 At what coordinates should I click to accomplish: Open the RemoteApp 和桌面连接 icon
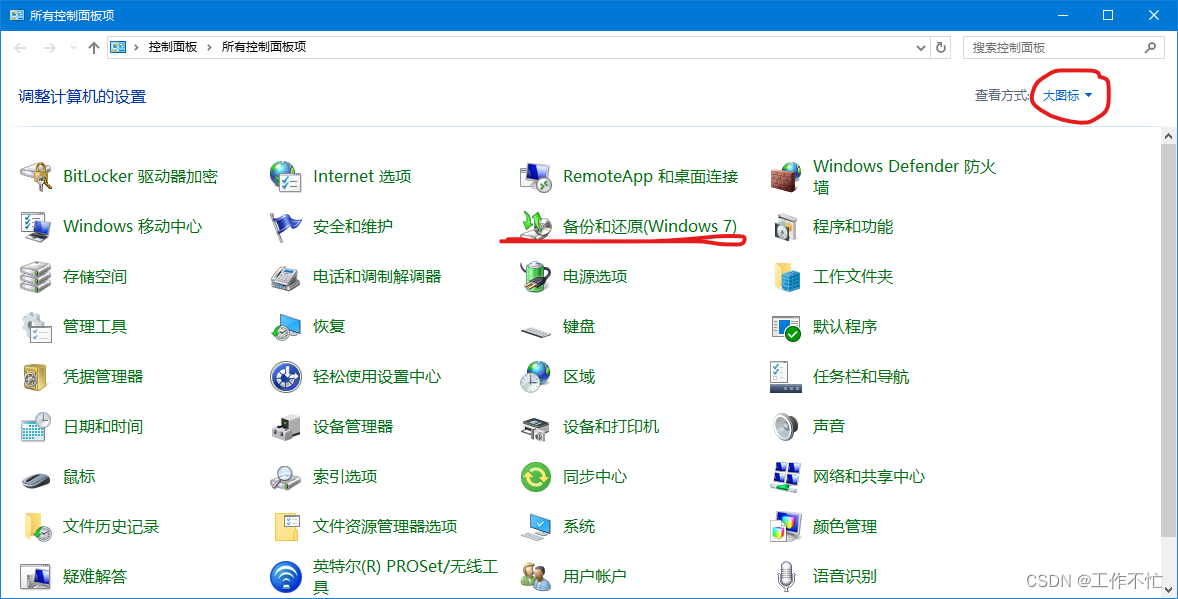point(536,177)
